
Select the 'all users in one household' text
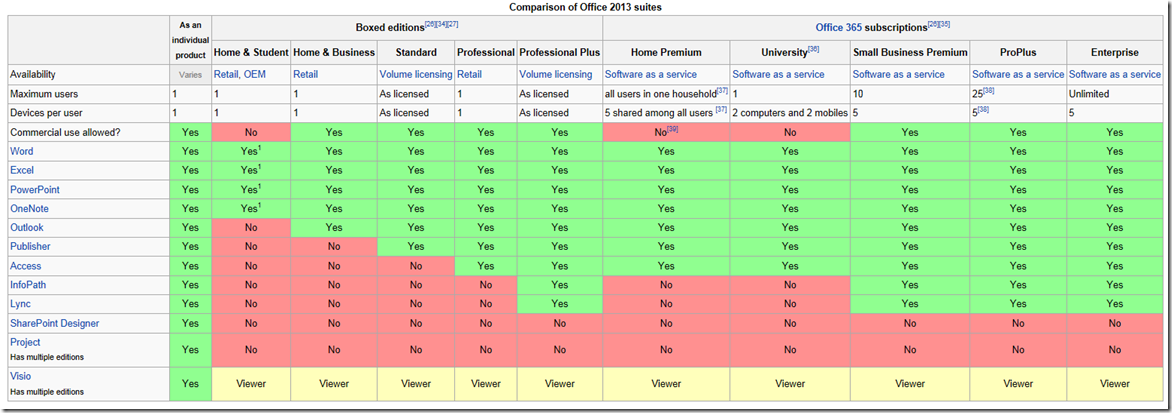(660, 94)
